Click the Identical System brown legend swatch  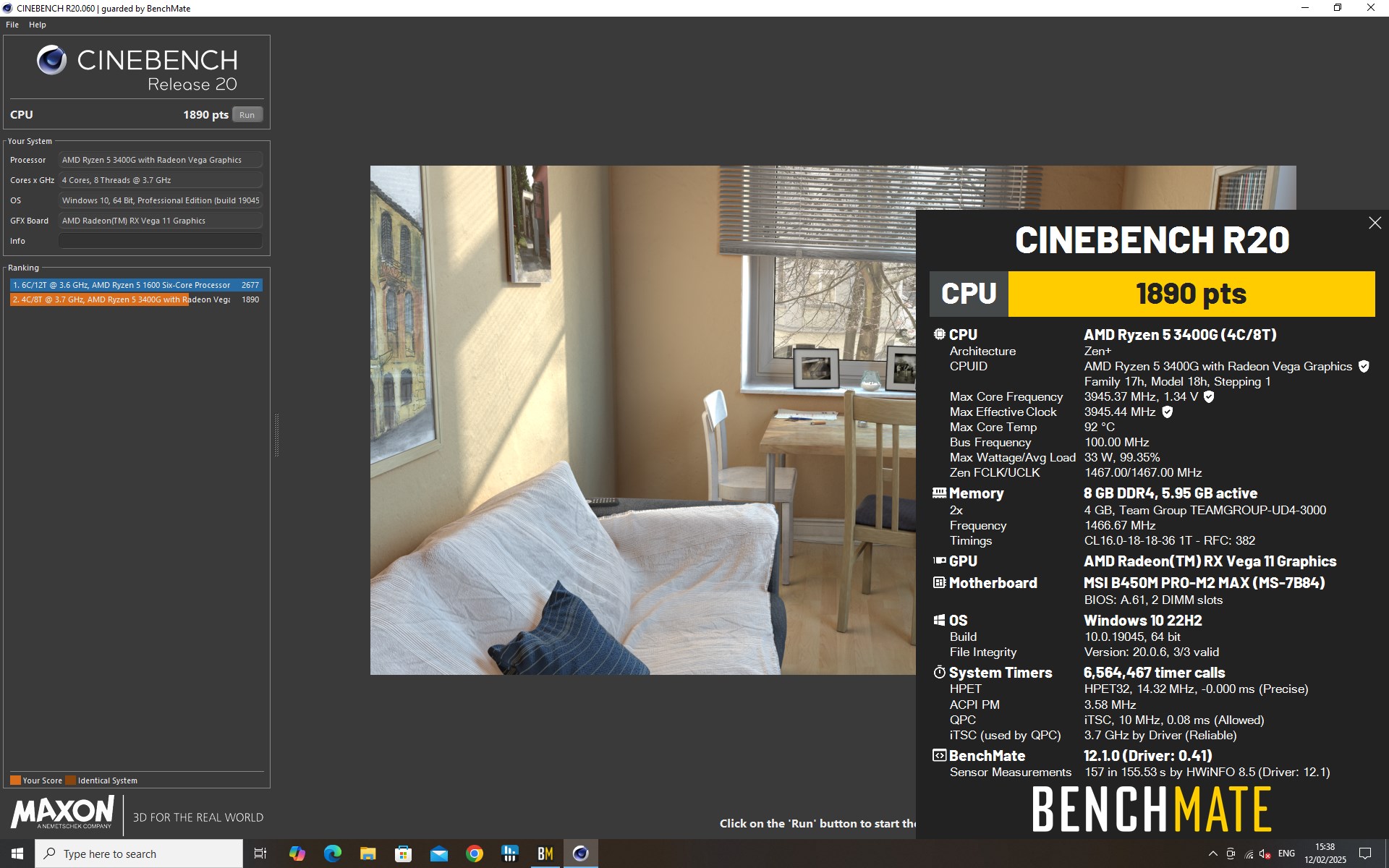pos(70,780)
